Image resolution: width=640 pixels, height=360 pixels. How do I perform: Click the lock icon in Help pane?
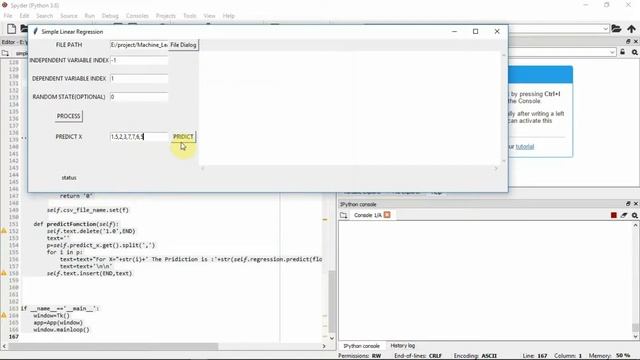[x=622, y=52]
